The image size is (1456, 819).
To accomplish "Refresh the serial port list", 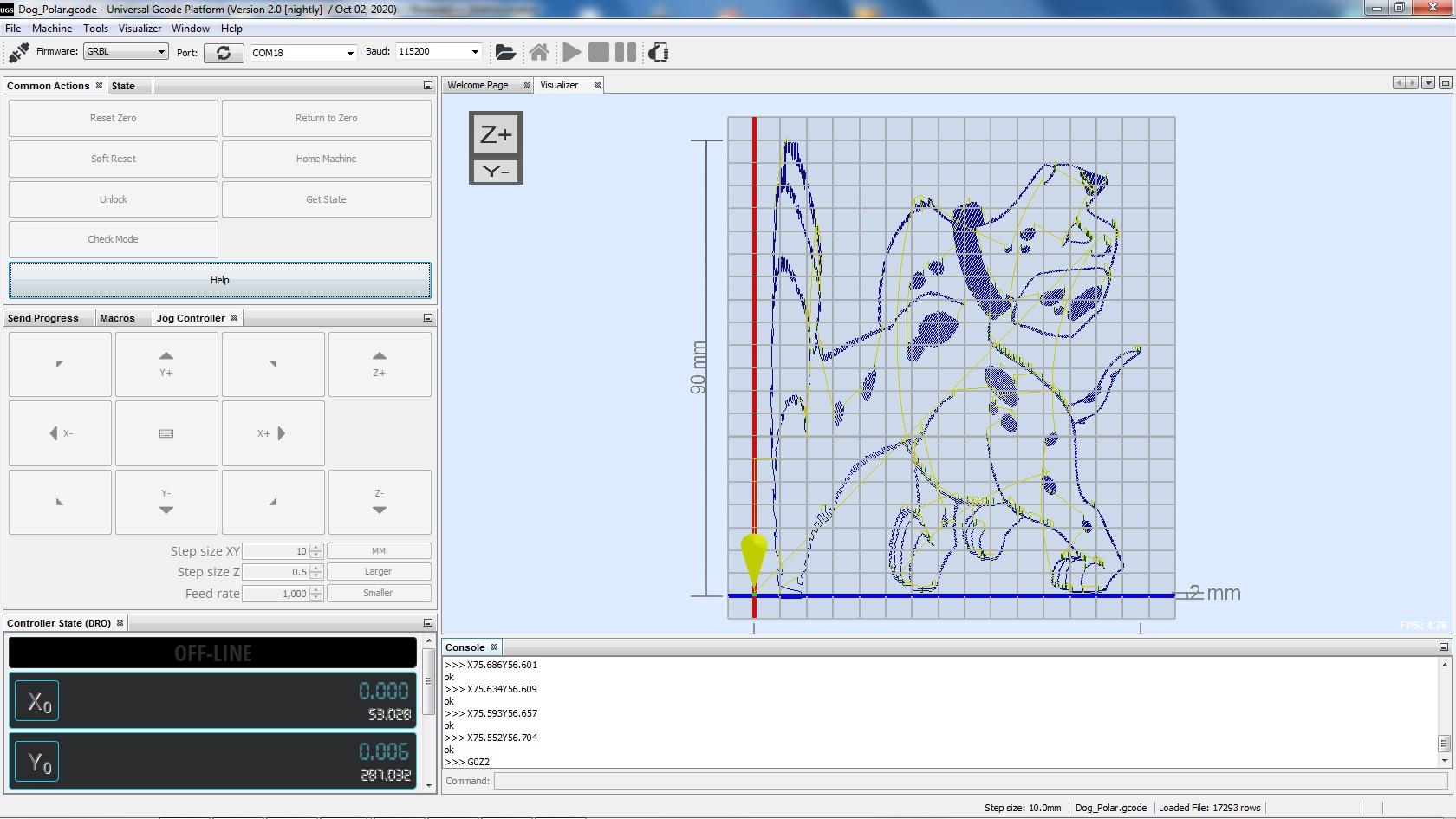I will click(x=224, y=53).
